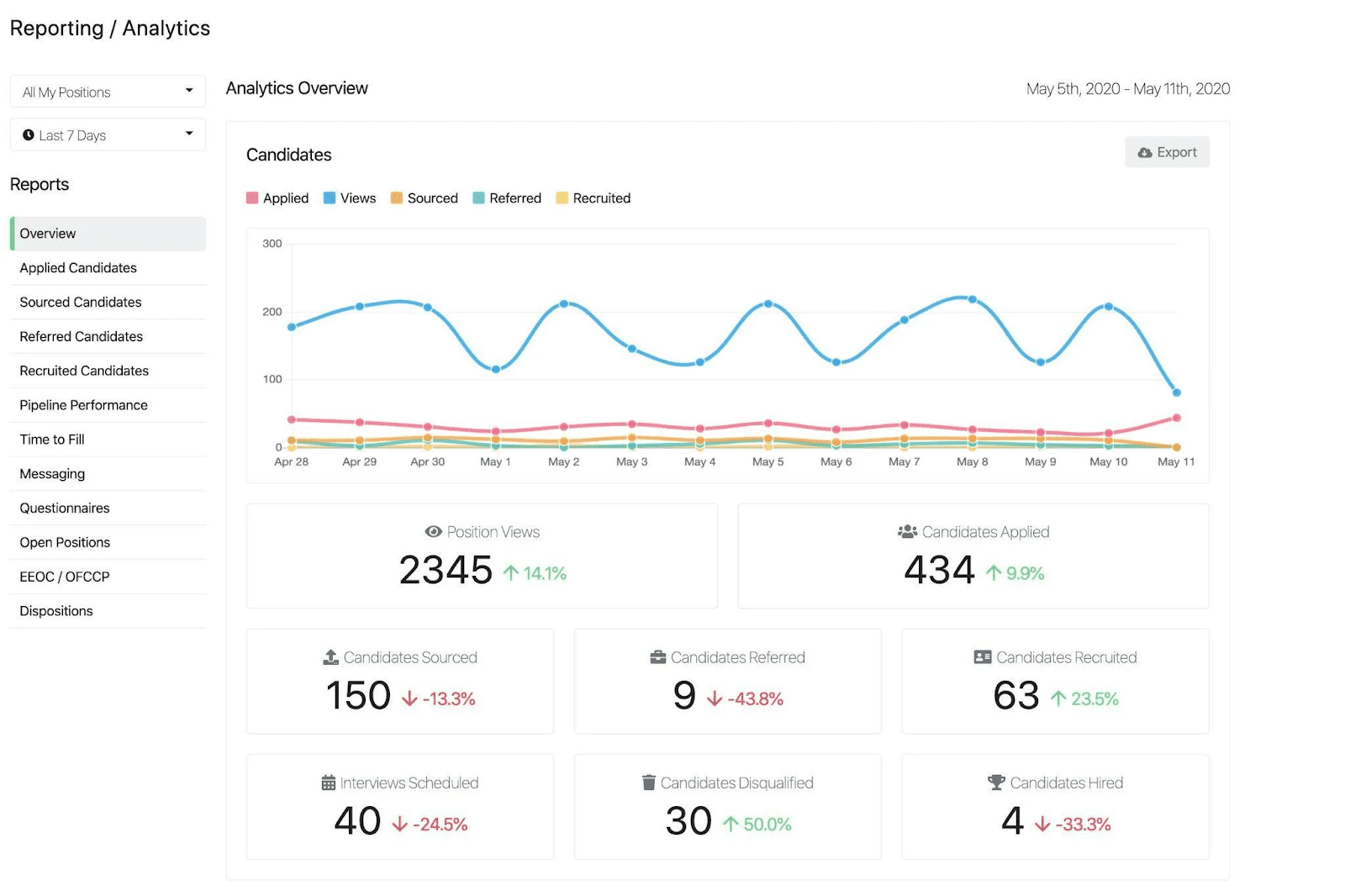1345x896 pixels.
Task: Click the orange Sourced color swatch
Action: pyautogui.click(x=397, y=198)
